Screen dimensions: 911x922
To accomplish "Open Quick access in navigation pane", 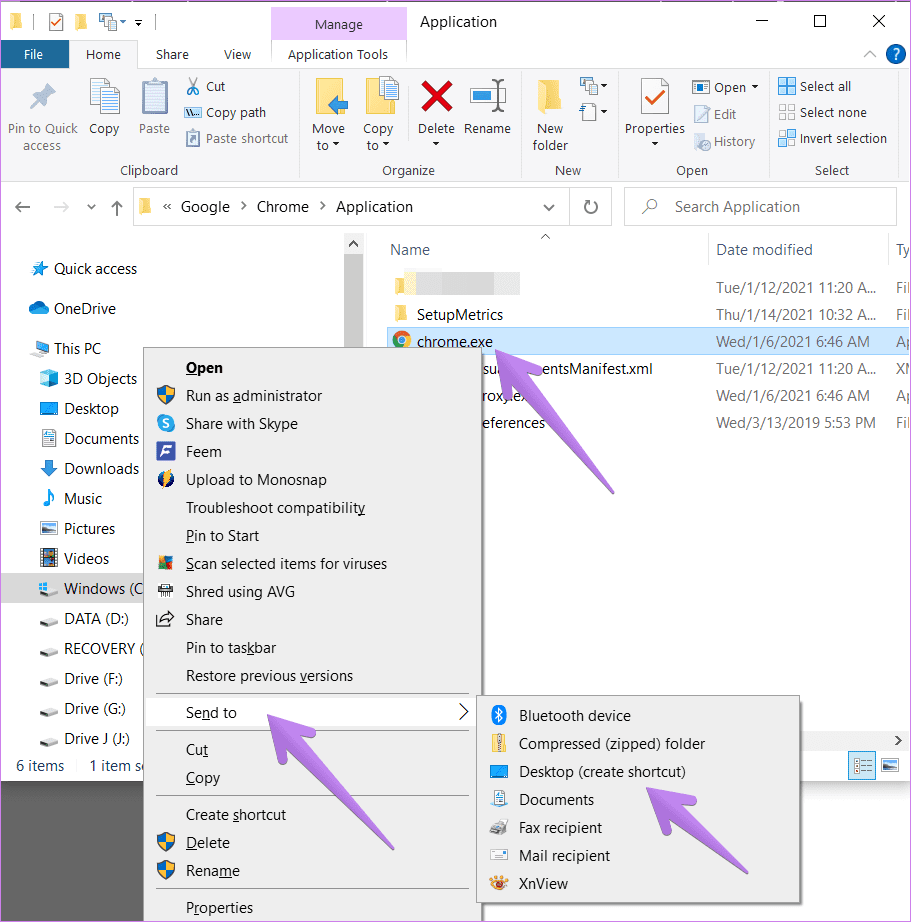I will pyautogui.click(x=95, y=269).
